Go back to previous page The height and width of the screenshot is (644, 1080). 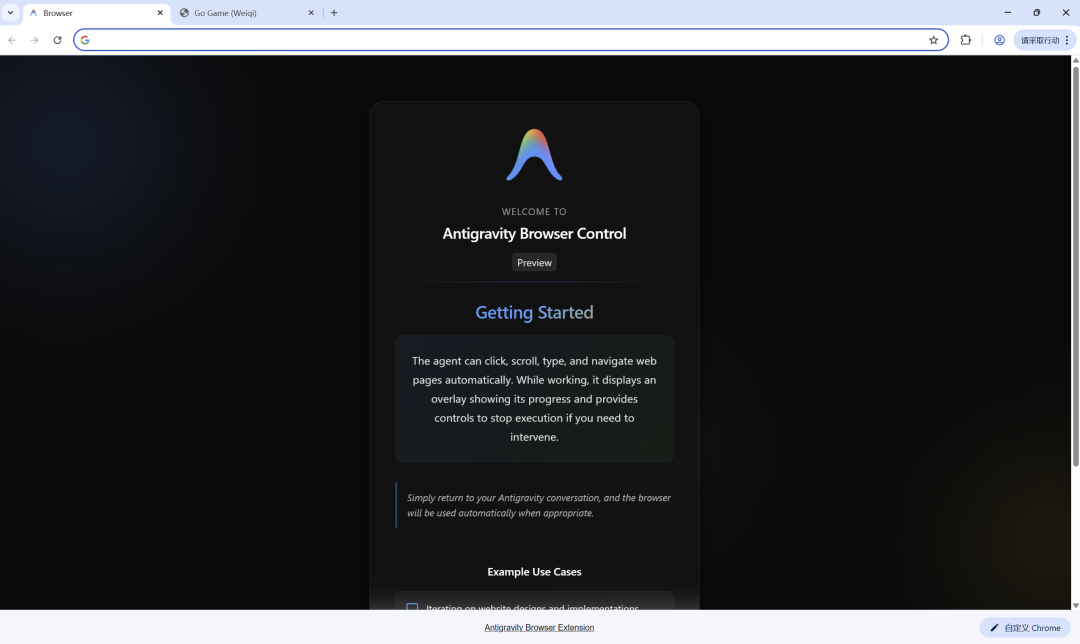pyautogui.click(x=12, y=40)
